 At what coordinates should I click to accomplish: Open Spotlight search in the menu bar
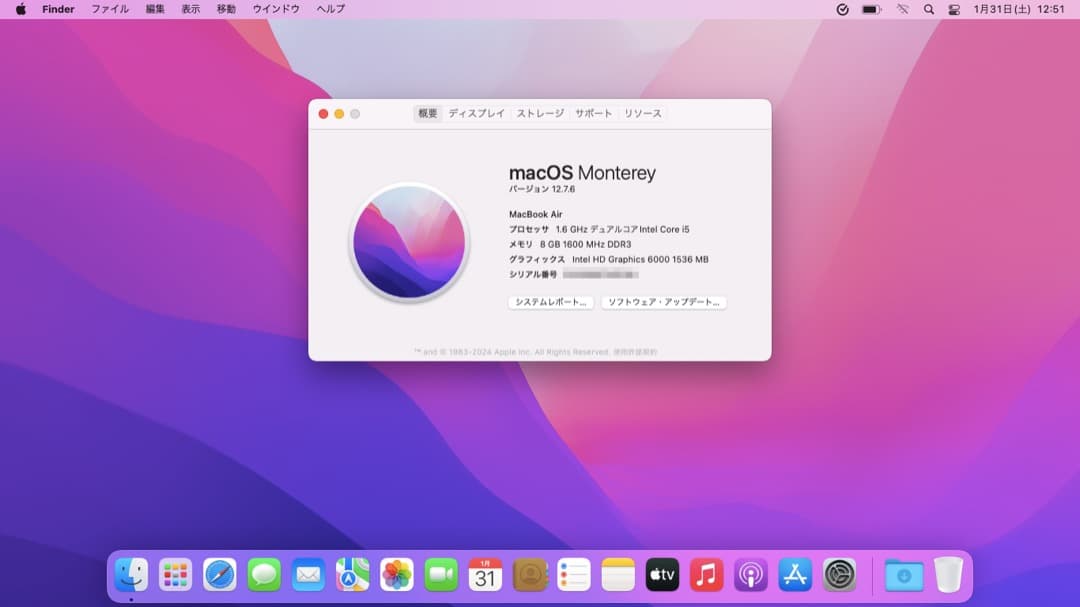(x=927, y=9)
